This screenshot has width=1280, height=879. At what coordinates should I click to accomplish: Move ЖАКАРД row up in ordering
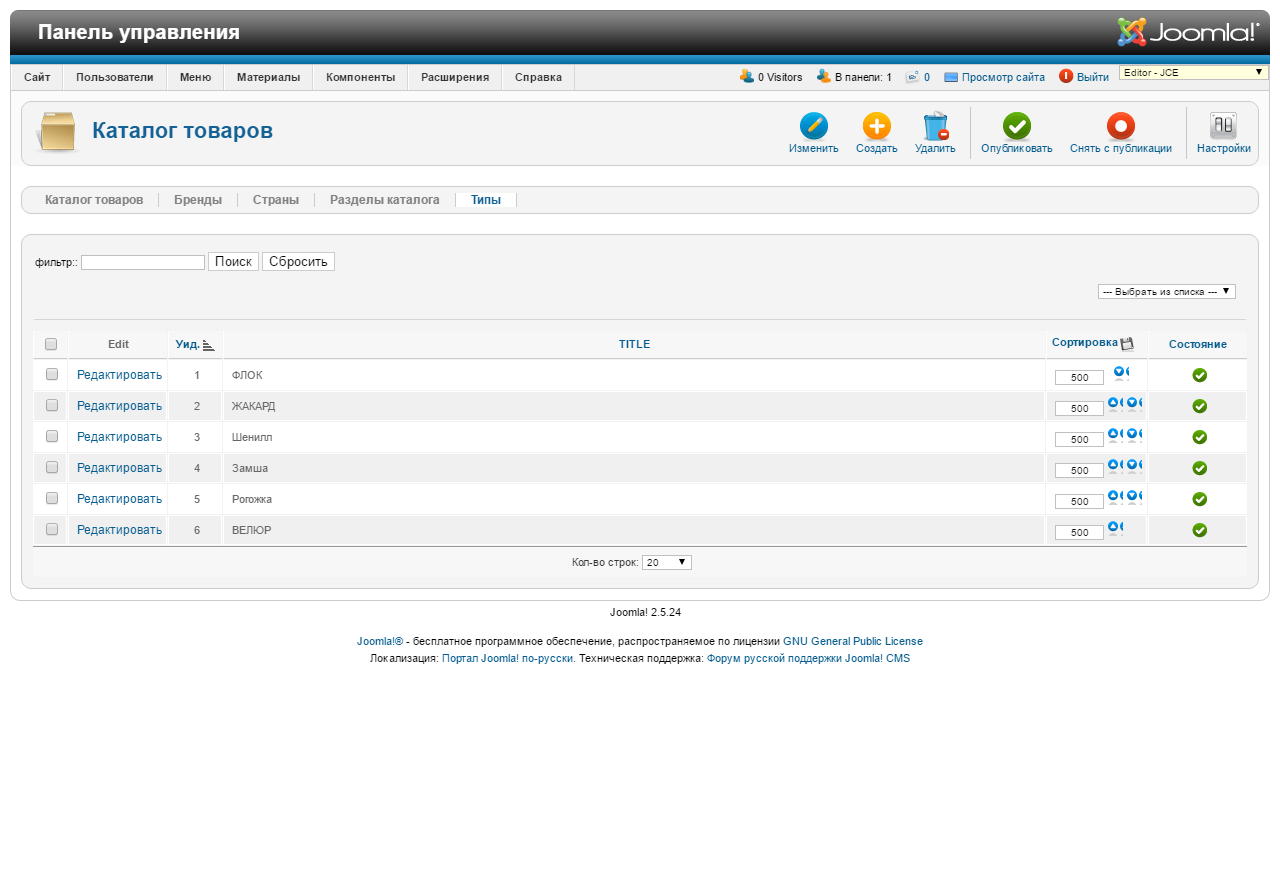click(x=1114, y=404)
